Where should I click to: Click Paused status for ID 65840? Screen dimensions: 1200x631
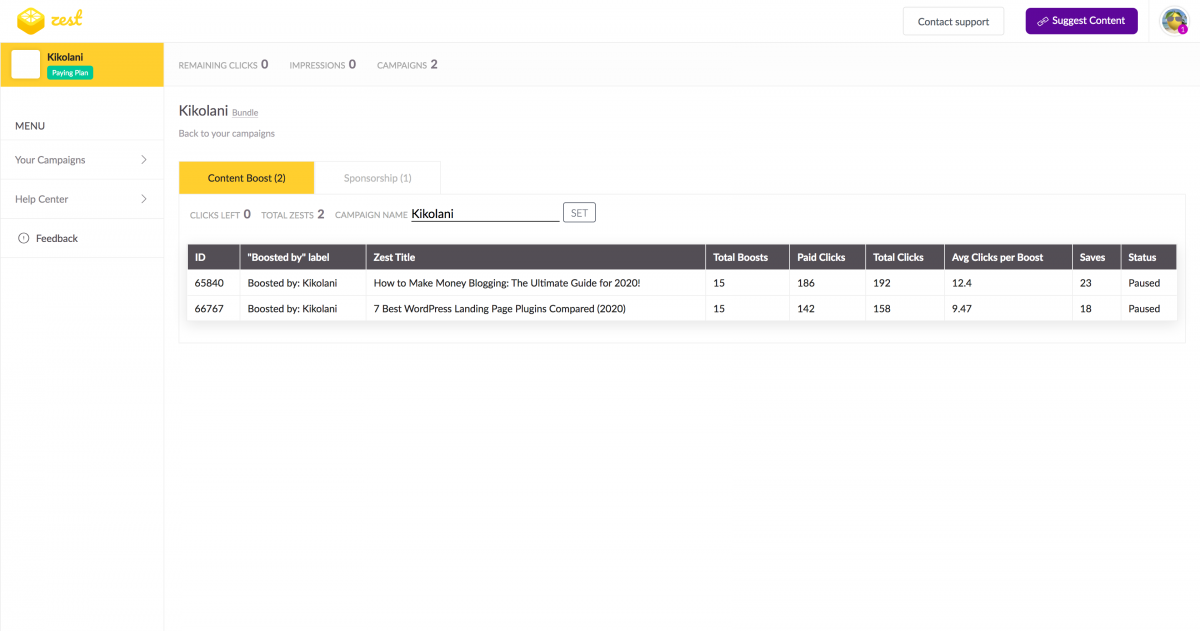(x=1144, y=283)
